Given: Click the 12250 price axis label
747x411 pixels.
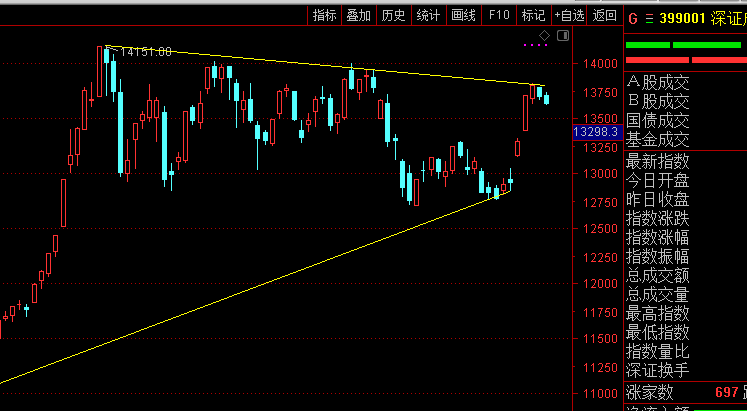Looking at the screenshot, I should [x=598, y=258].
